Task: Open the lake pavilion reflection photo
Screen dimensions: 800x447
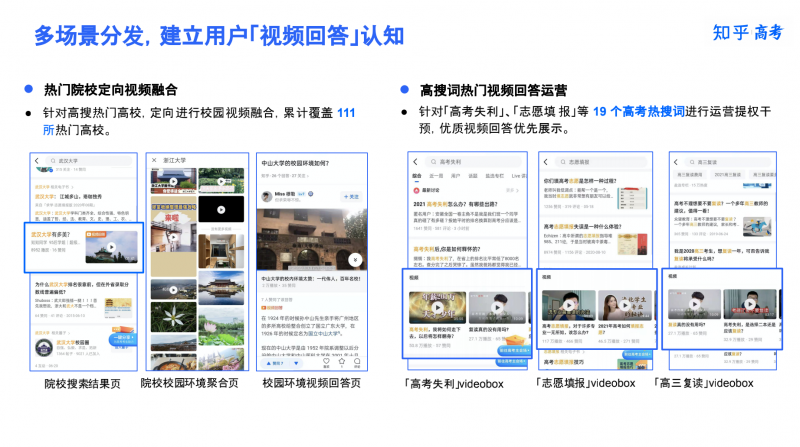Action: click(221, 288)
